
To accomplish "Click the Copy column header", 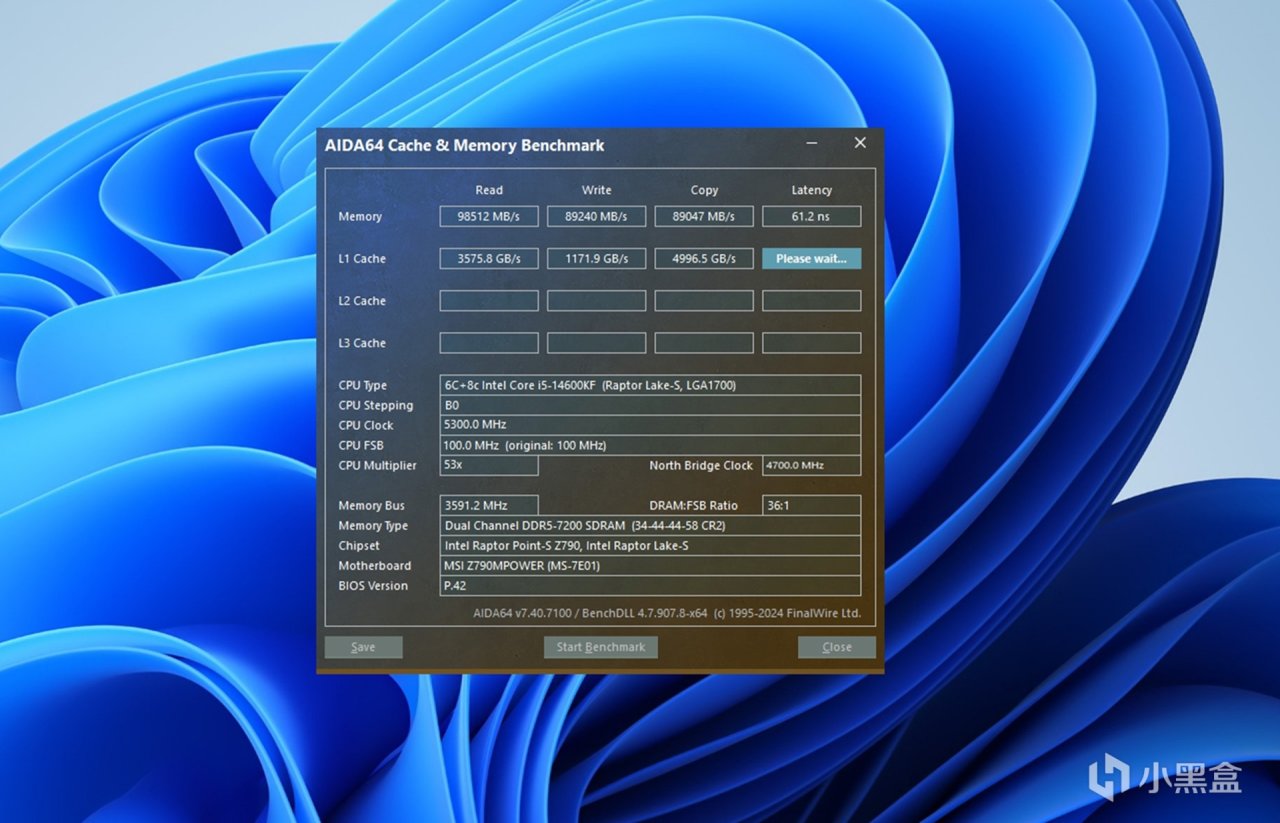I will point(704,190).
